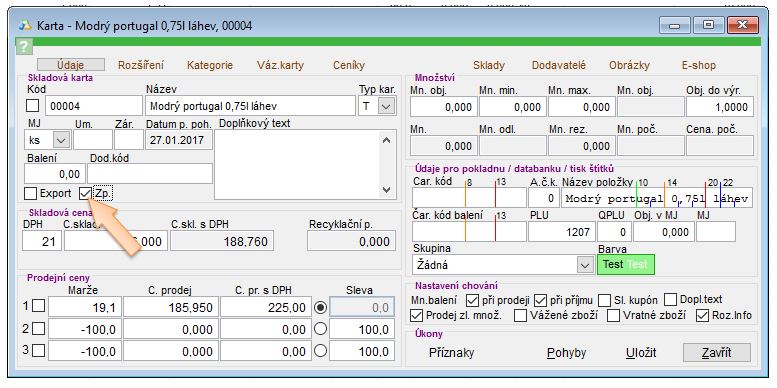The image size is (777, 388).
Task: Uncheck the Zp. checkbox
Action: click(x=86, y=193)
